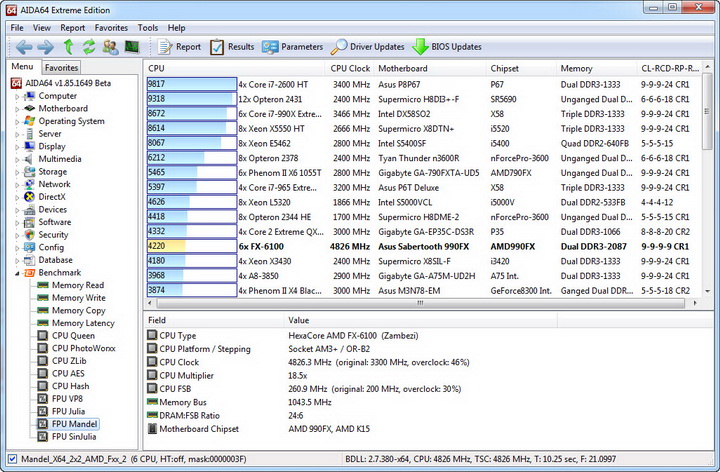Open the Memory Copy benchmark

click(x=79, y=310)
